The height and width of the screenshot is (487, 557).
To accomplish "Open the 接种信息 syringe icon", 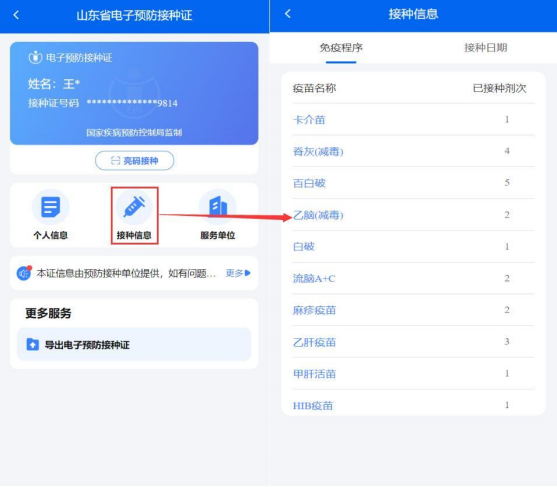I will [x=134, y=207].
